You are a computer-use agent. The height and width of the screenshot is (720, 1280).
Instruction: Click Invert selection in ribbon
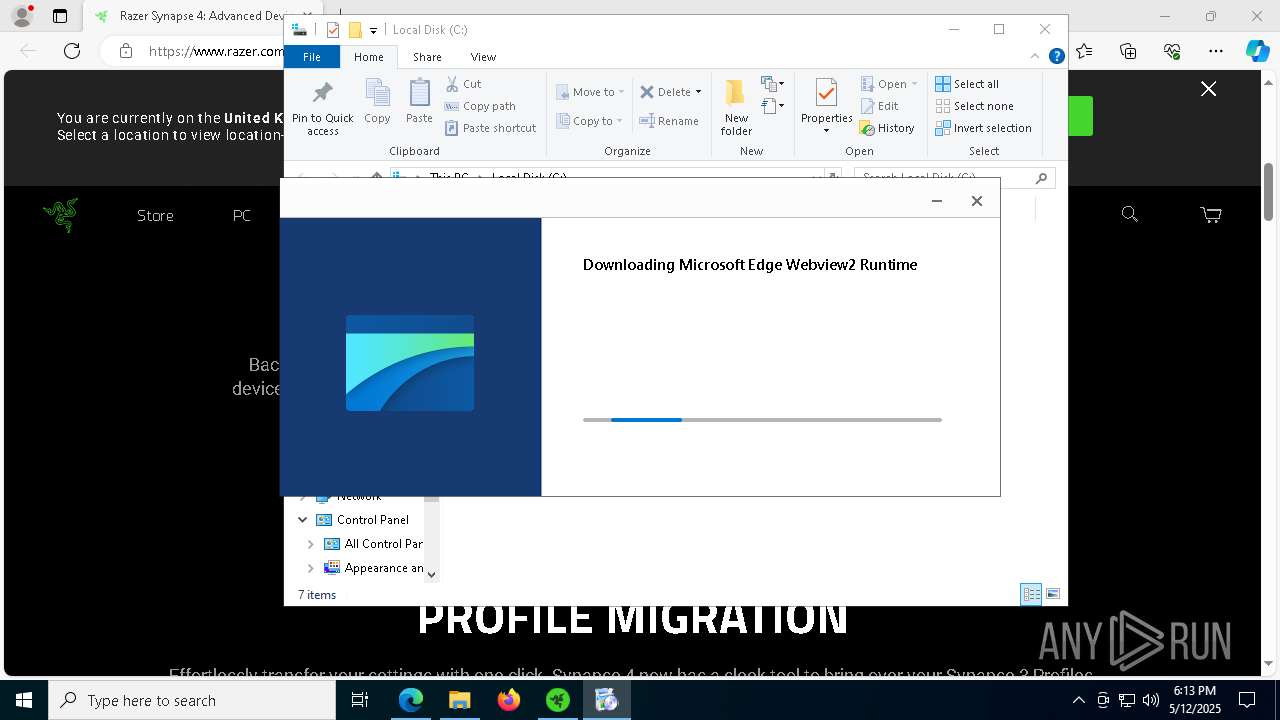pos(983,128)
